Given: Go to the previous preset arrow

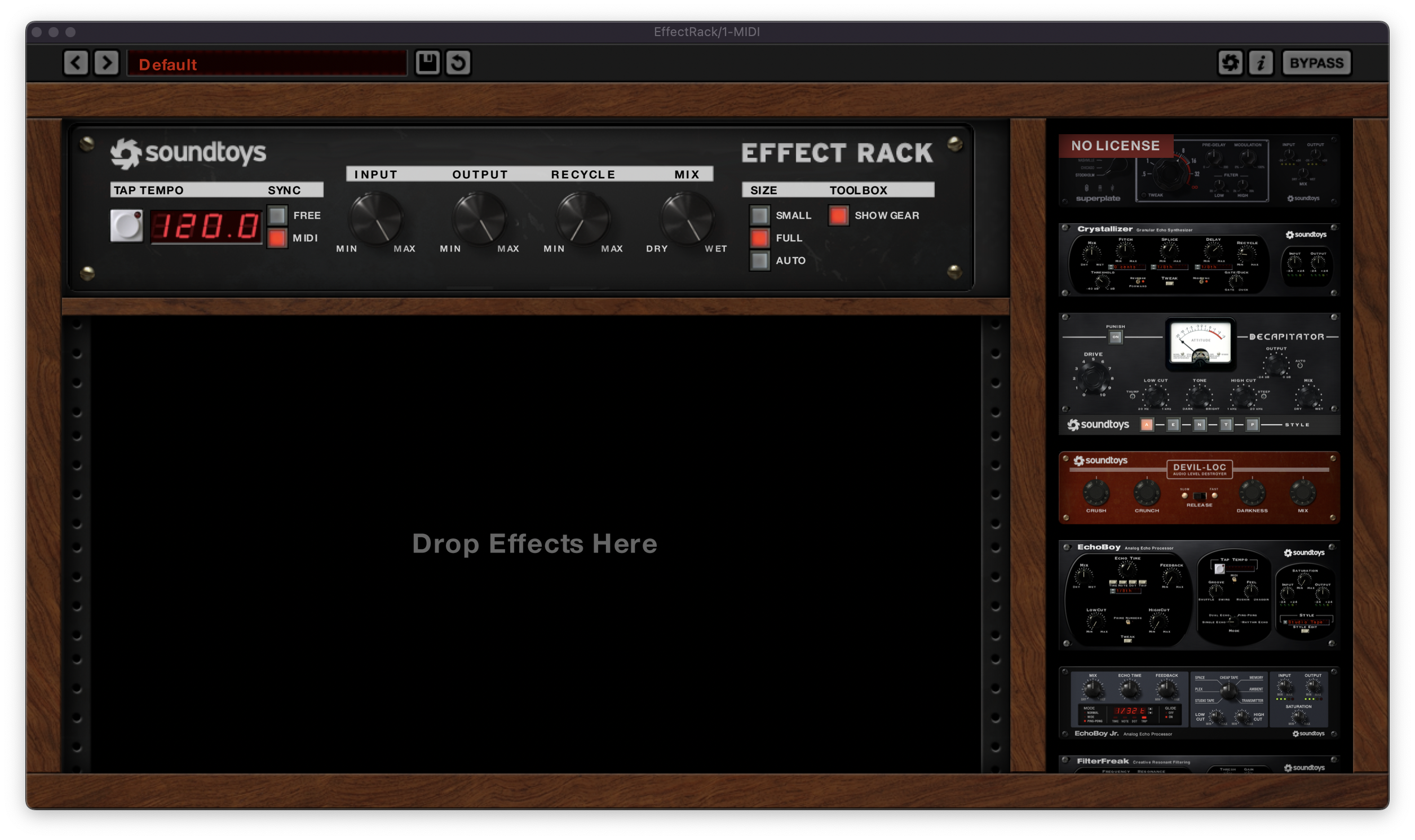Looking at the screenshot, I should (x=76, y=63).
